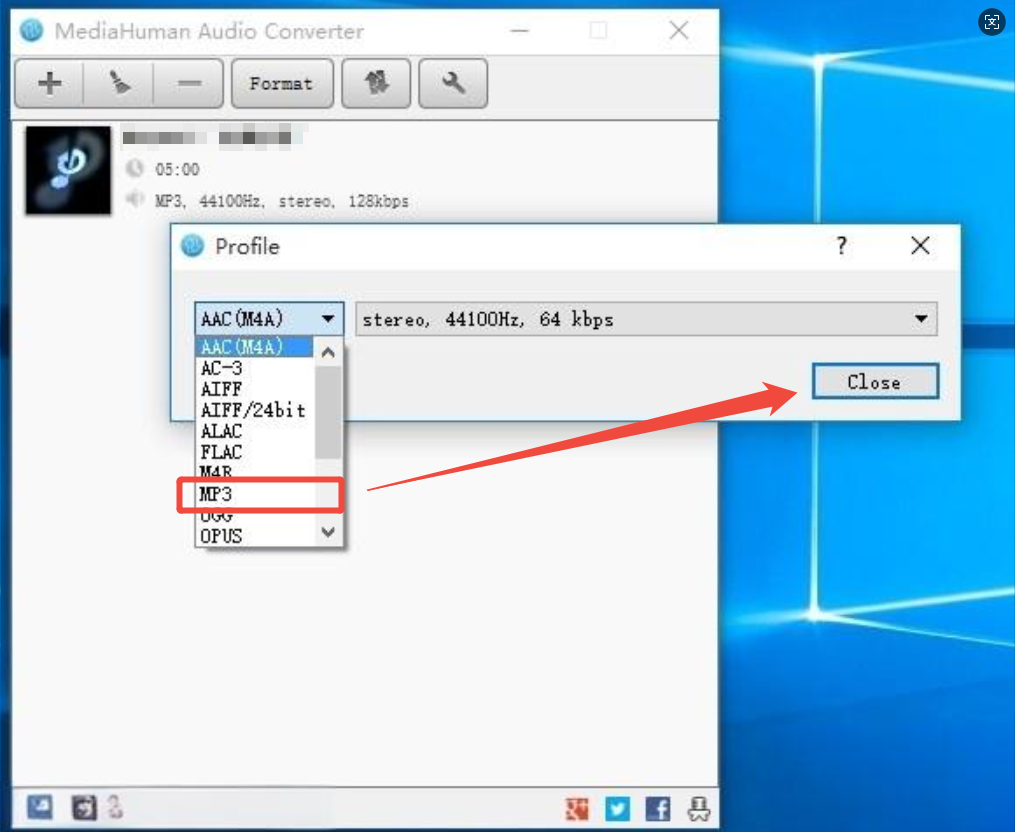Select the 05:00 track duration text
1015x834 pixels.
(x=177, y=170)
